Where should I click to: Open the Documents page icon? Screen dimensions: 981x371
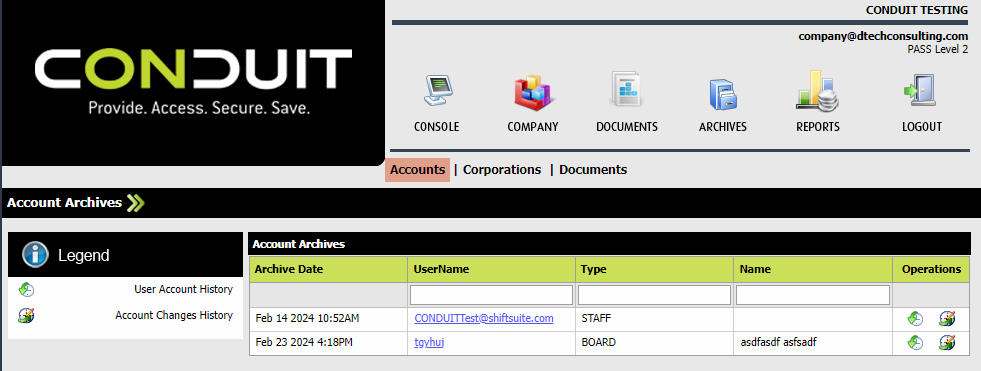pos(626,89)
